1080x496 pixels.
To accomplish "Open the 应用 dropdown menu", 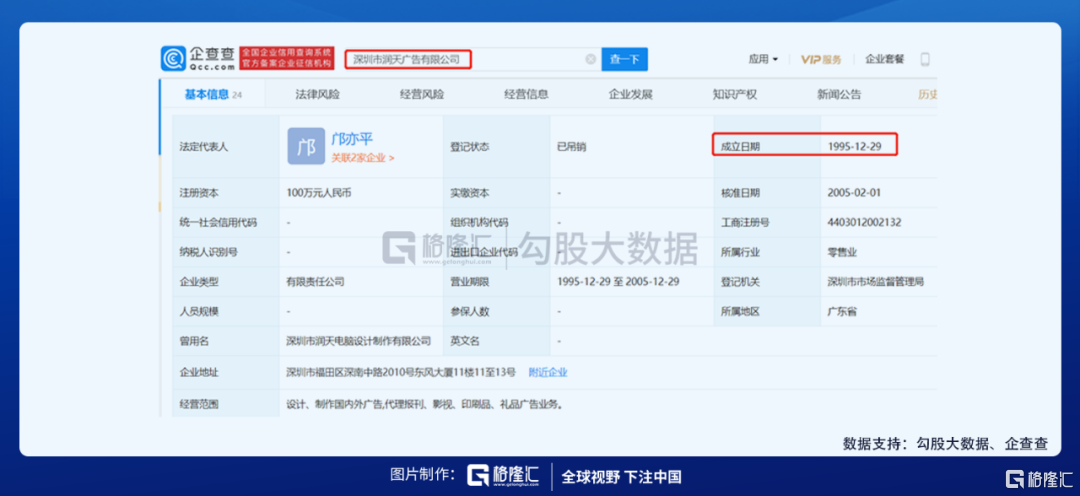I will [x=763, y=59].
